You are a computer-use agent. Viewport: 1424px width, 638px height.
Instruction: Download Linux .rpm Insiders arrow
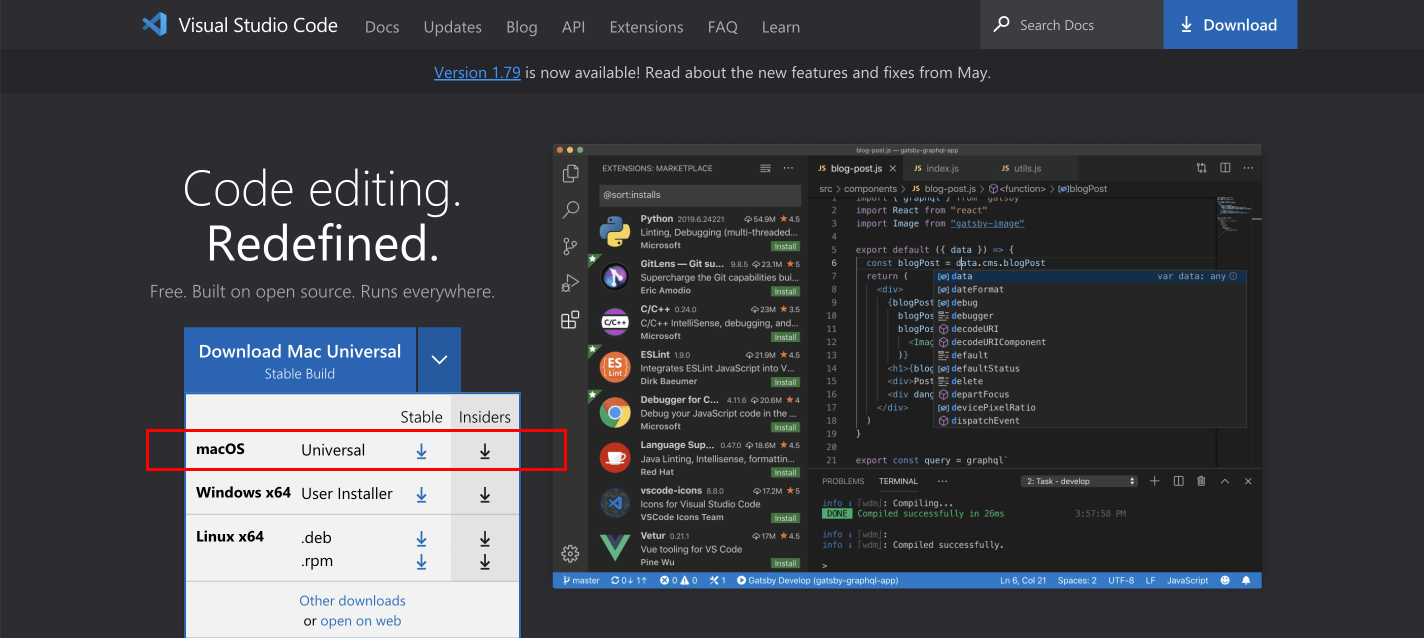(x=485, y=562)
